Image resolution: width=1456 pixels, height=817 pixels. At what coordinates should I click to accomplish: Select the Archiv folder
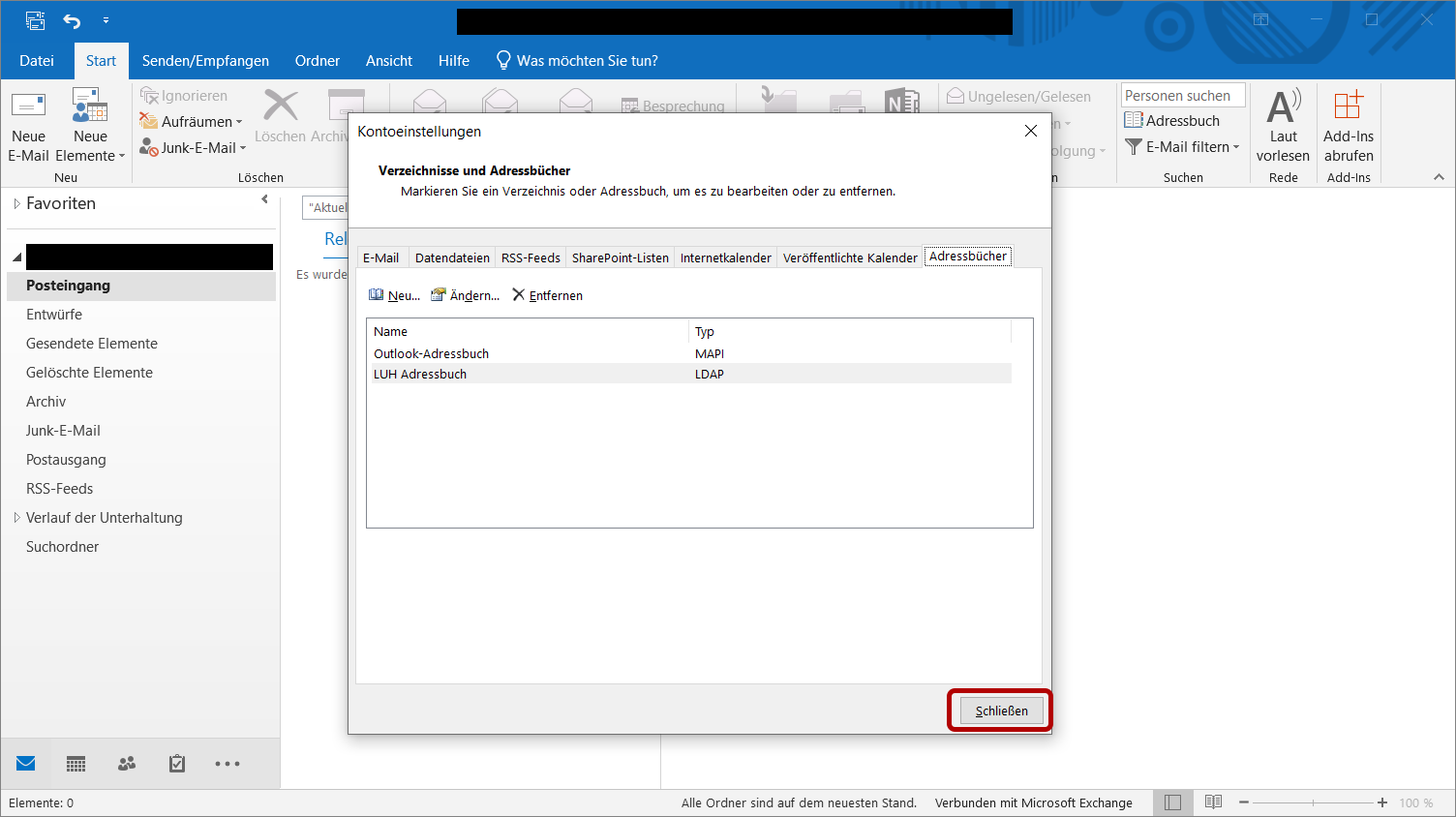(141, 402)
